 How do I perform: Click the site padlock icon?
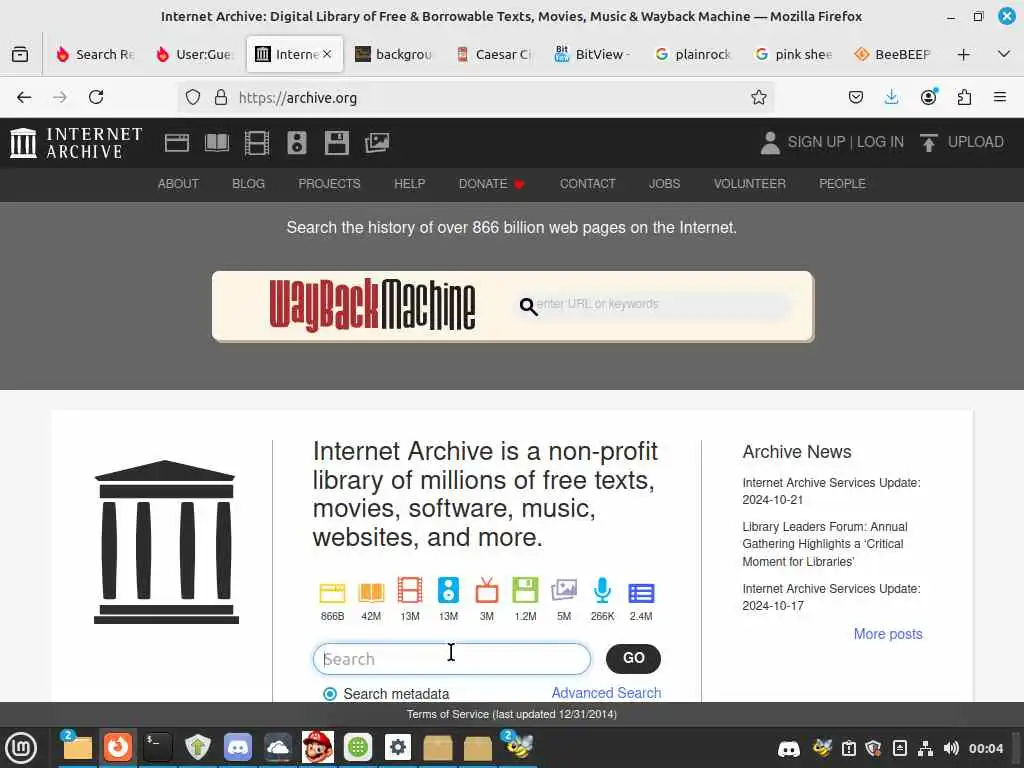[221, 97]
